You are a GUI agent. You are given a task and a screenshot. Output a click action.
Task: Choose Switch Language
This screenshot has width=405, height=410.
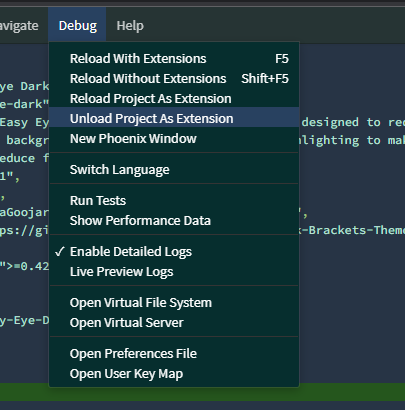click(x=174, y=170)
